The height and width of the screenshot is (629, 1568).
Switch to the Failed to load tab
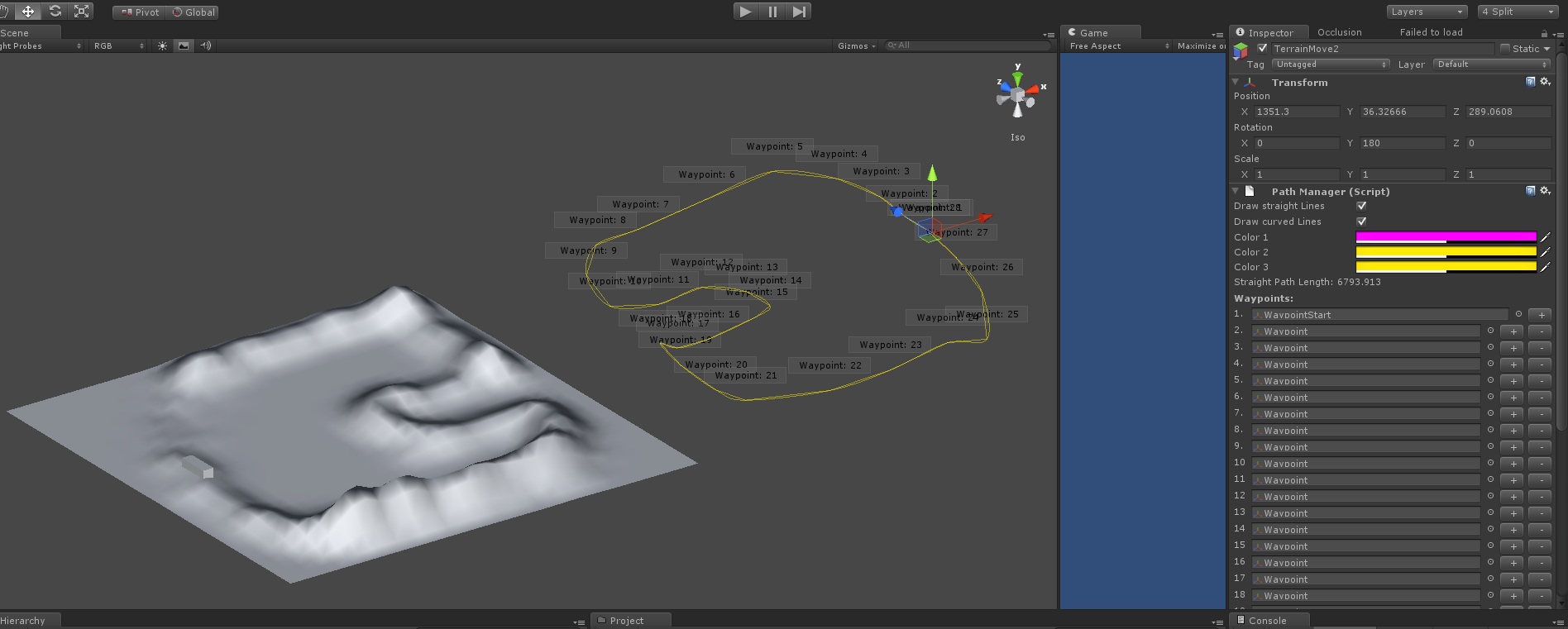(x=1432, y=32)
